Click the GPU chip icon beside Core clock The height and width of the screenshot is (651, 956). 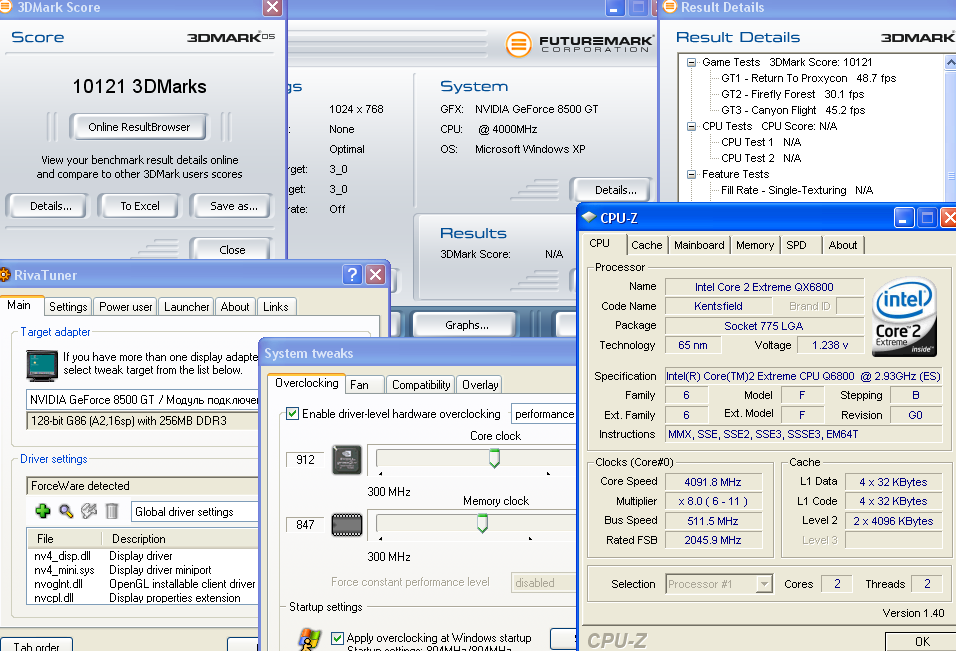point(347,460)
